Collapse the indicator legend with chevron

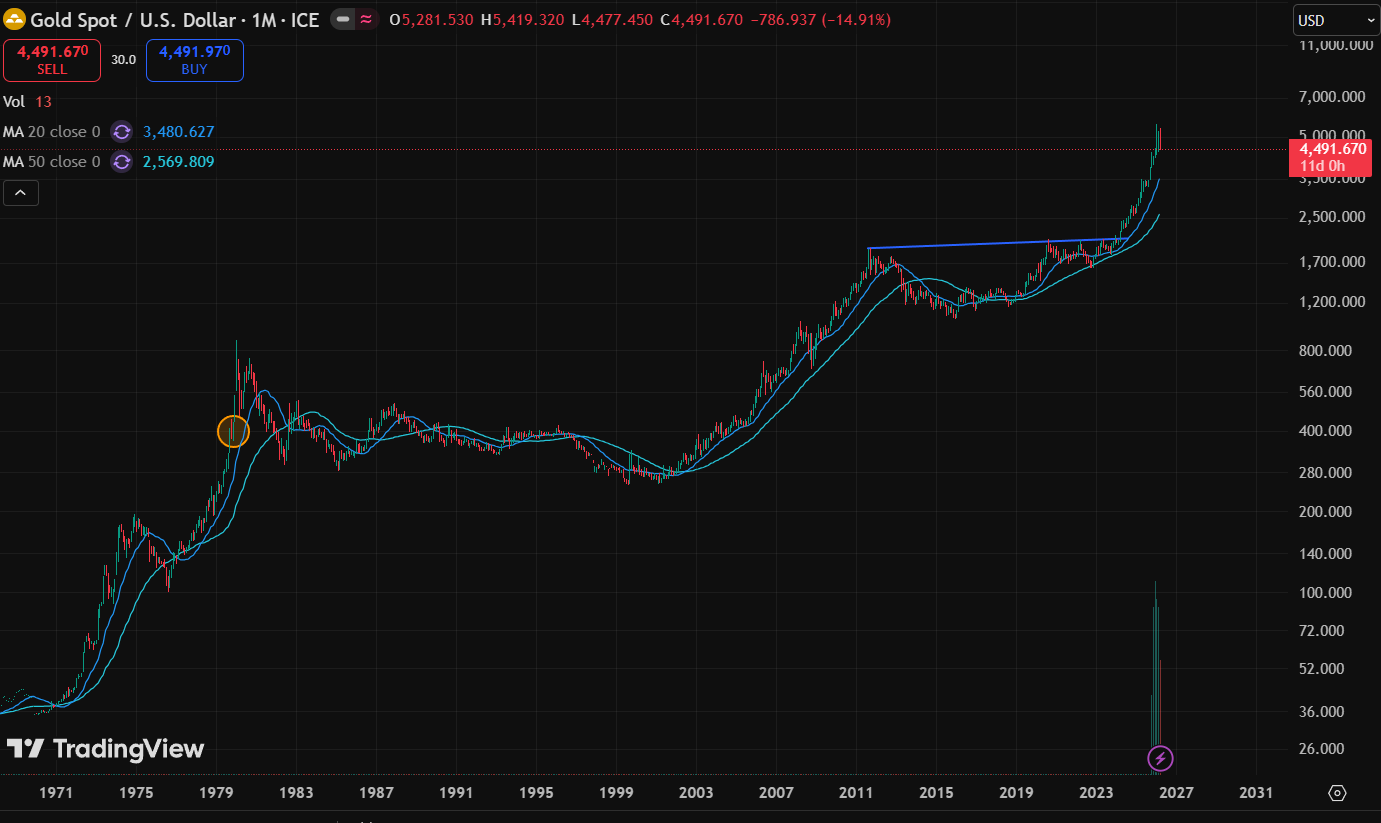(x=21, y=194)
